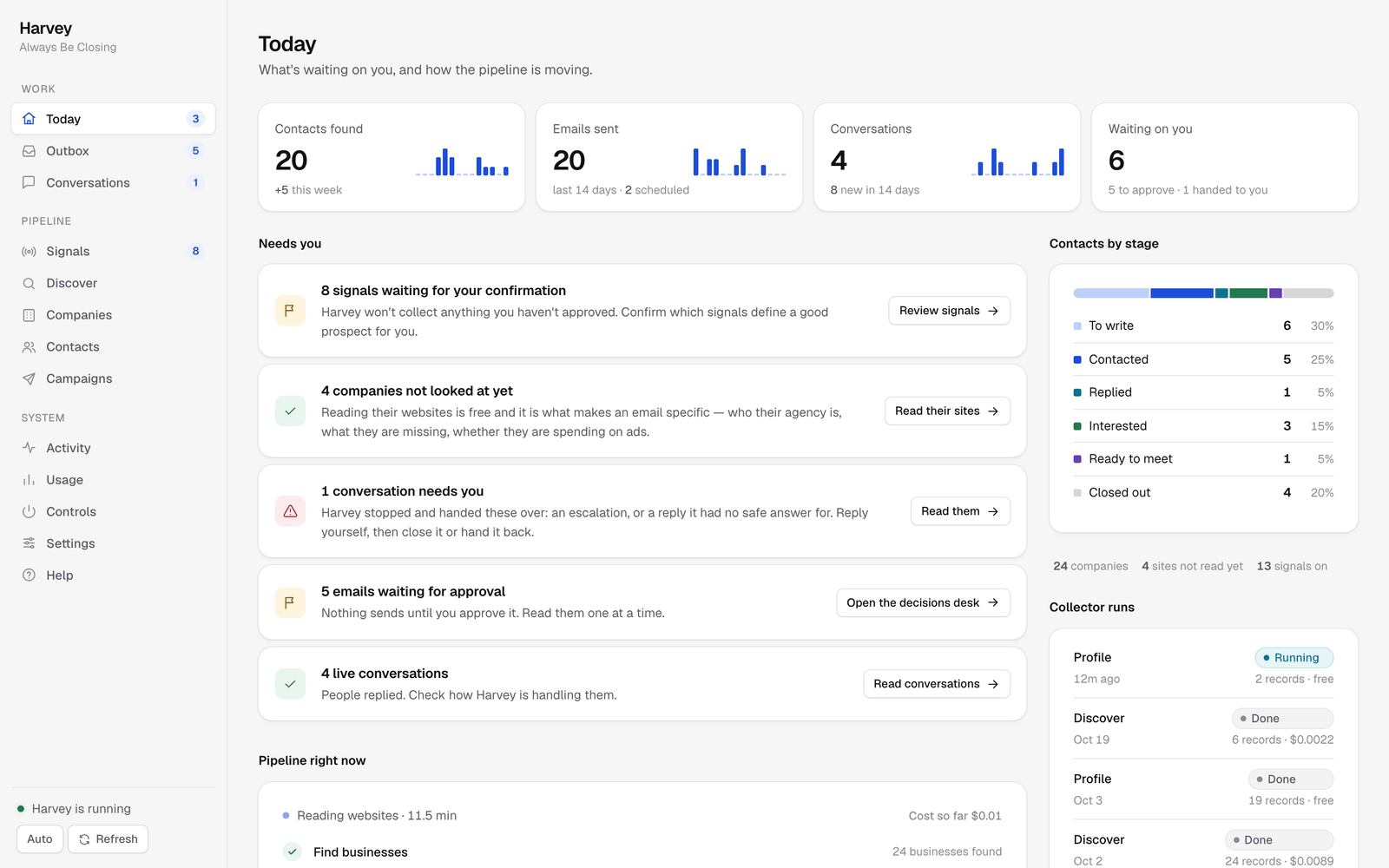Click the Emails sent sparkline chart

click(740, 161)
